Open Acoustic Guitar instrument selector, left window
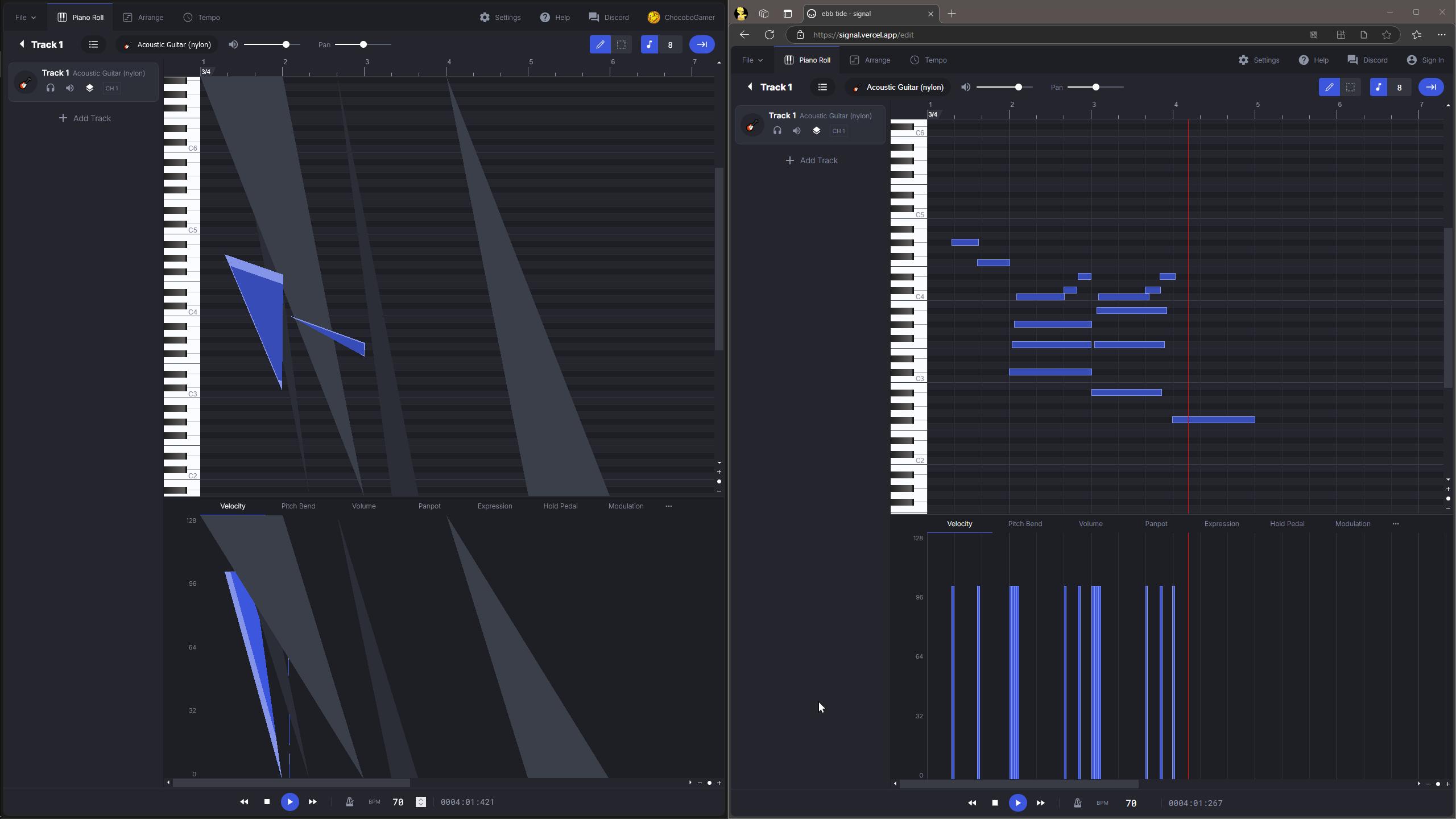1456x819 pixels. (167, 44)
